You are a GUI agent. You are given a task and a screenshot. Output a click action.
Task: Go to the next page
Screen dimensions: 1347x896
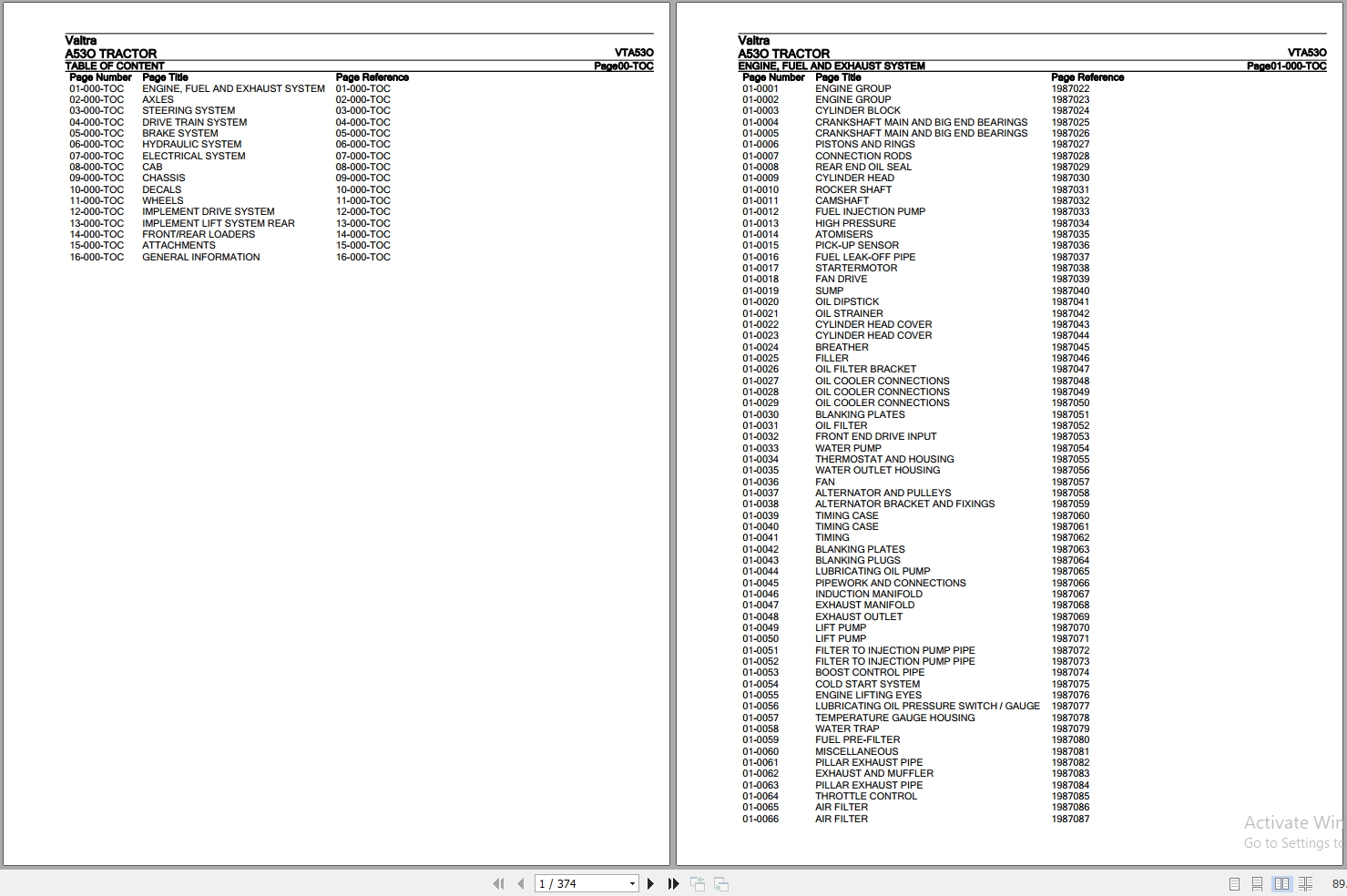[x=650, y=883]
